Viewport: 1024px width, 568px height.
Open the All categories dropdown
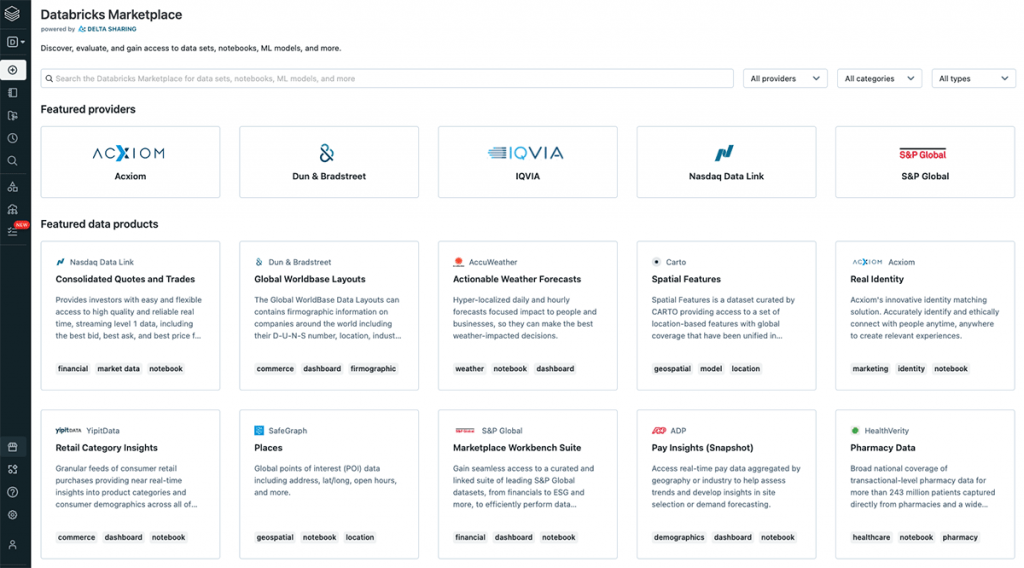pos(879,78)
